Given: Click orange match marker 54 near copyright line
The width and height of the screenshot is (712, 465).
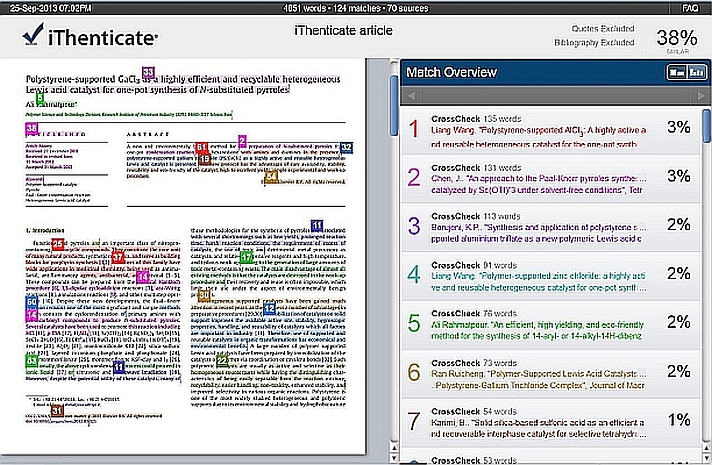Looking at the screenshot, I should click(x=271, y=177).
